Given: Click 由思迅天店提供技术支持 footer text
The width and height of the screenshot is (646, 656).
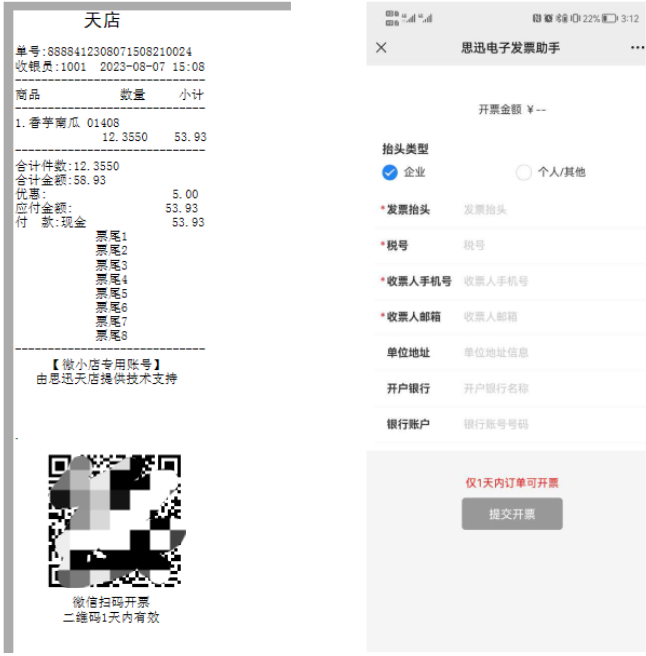Looking at the screenshot, I should click(107, 379).
